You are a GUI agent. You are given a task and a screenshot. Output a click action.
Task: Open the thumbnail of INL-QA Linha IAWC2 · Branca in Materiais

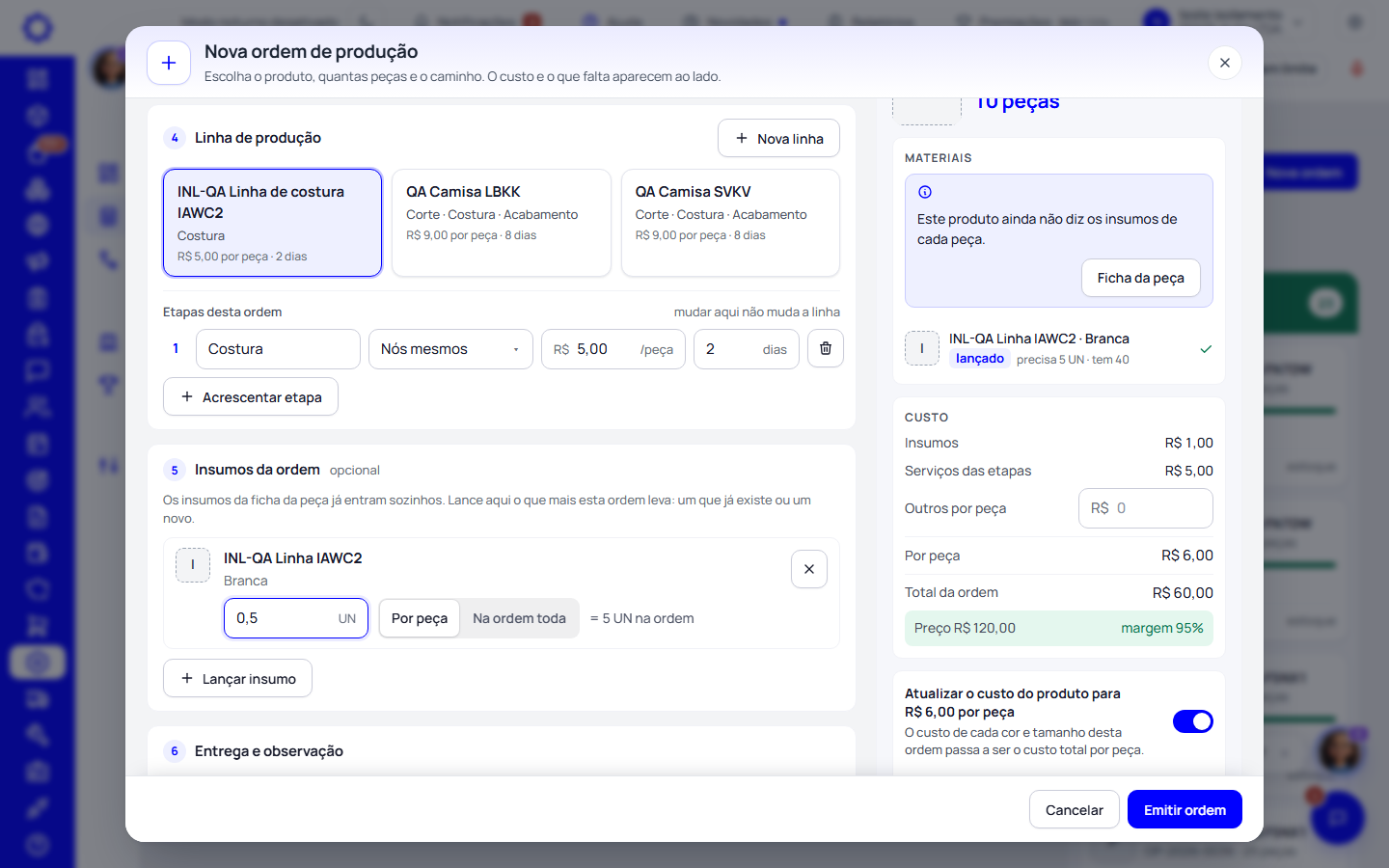922,348
